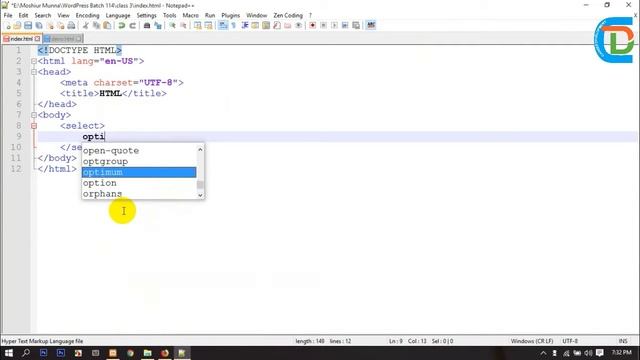The image size is (640, 360).
Task: Open the Edit menu
Action: 23,15
